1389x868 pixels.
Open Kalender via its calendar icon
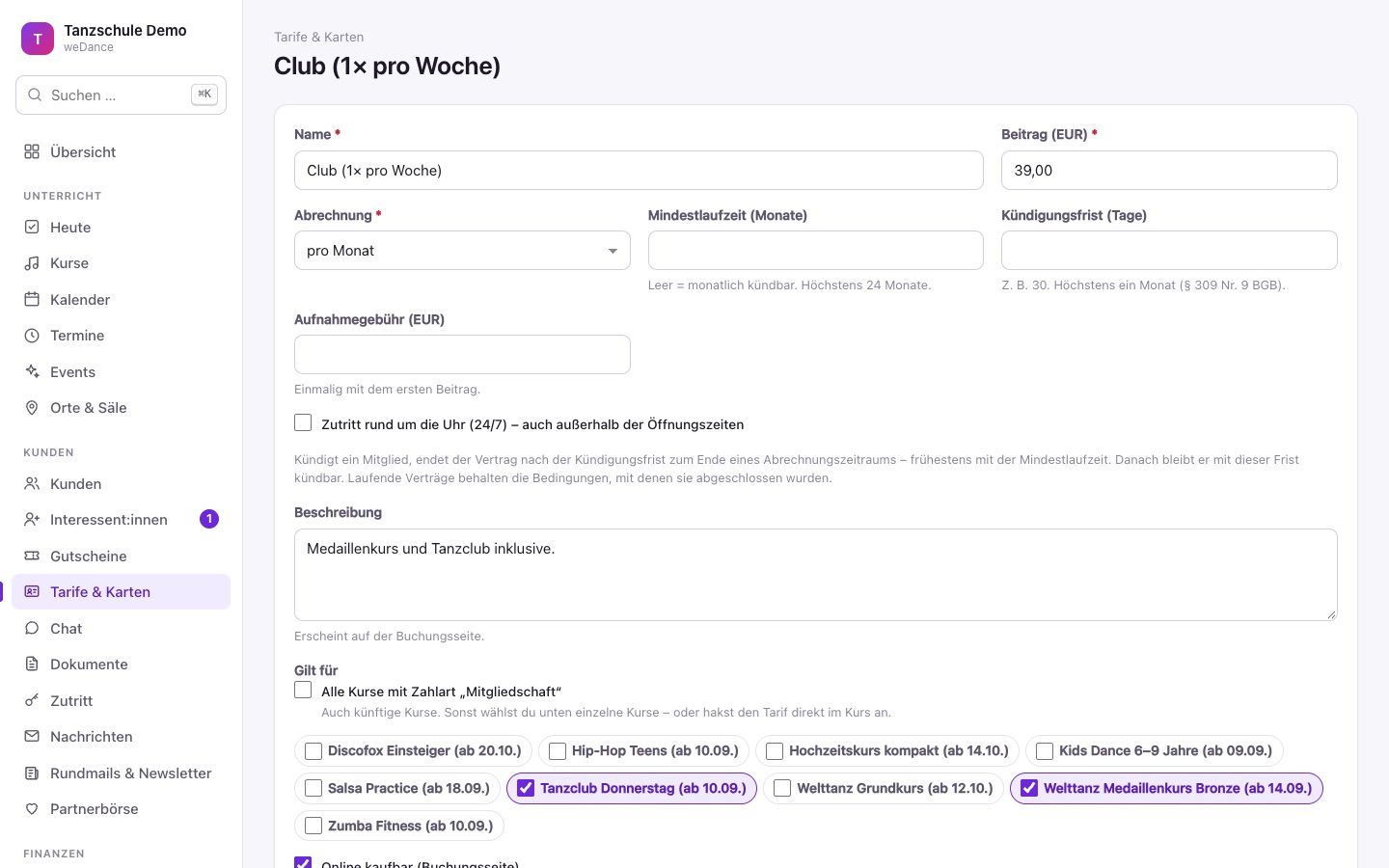pos(32,299)
